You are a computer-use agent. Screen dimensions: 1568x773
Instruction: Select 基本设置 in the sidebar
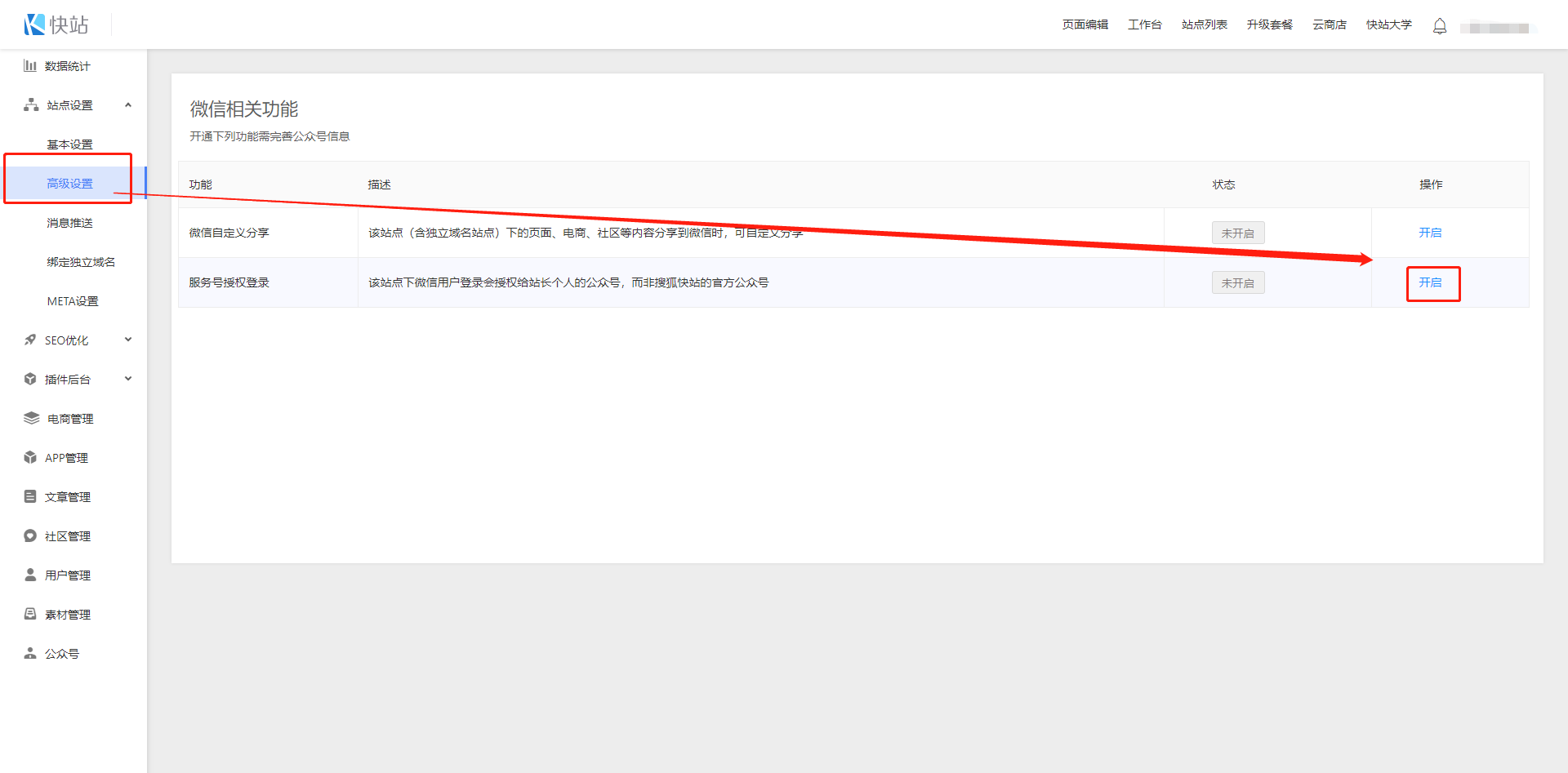point(69,144)
